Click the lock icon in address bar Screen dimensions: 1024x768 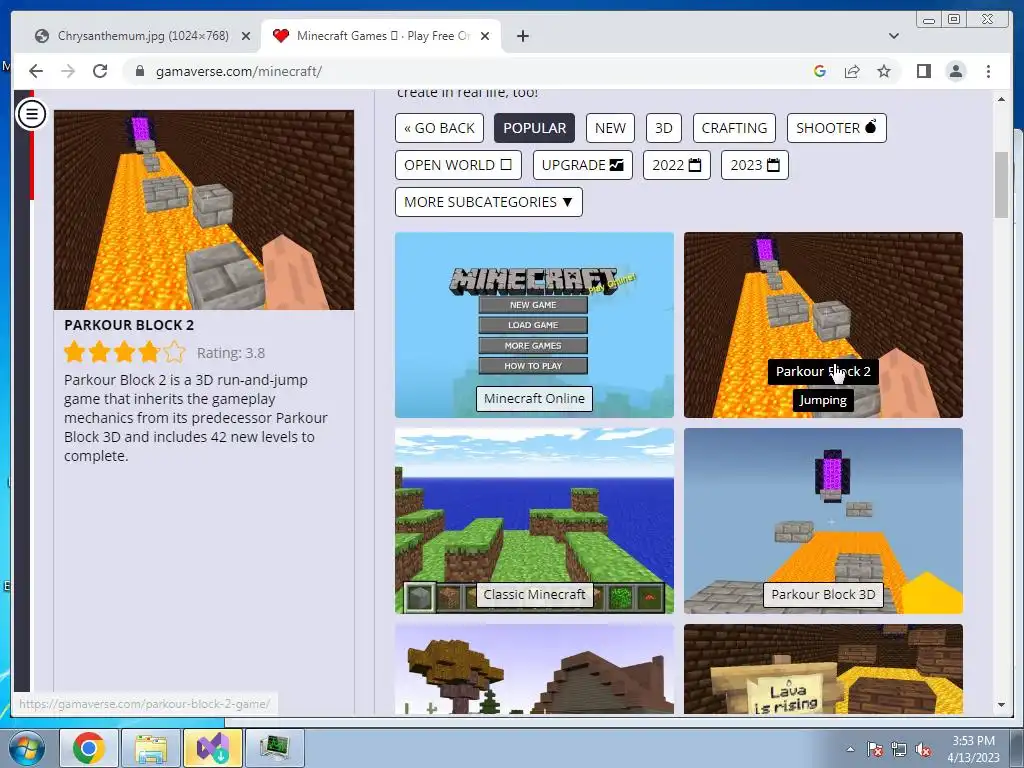(x=139, y=71)
